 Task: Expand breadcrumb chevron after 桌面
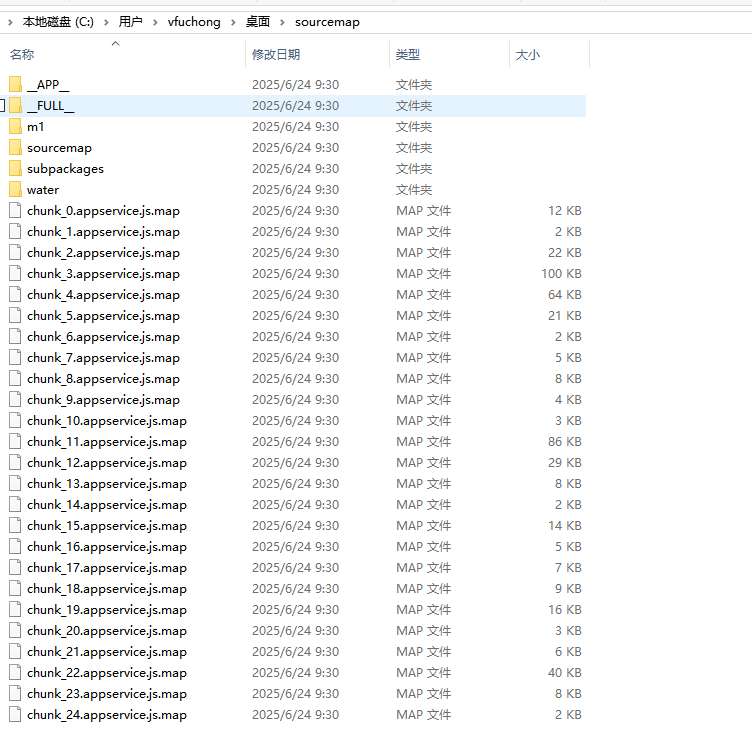282,22
